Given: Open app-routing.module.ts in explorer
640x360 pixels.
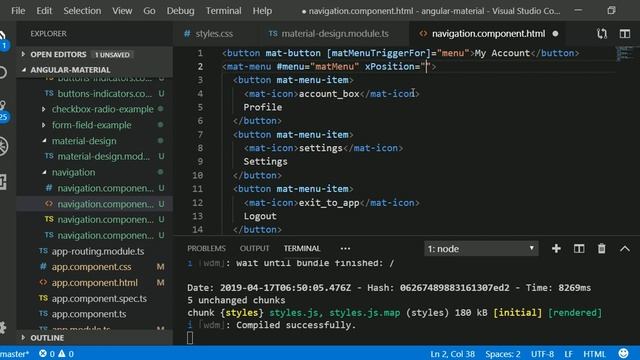Looking at the screenshot, I should (x=98, y=251).
